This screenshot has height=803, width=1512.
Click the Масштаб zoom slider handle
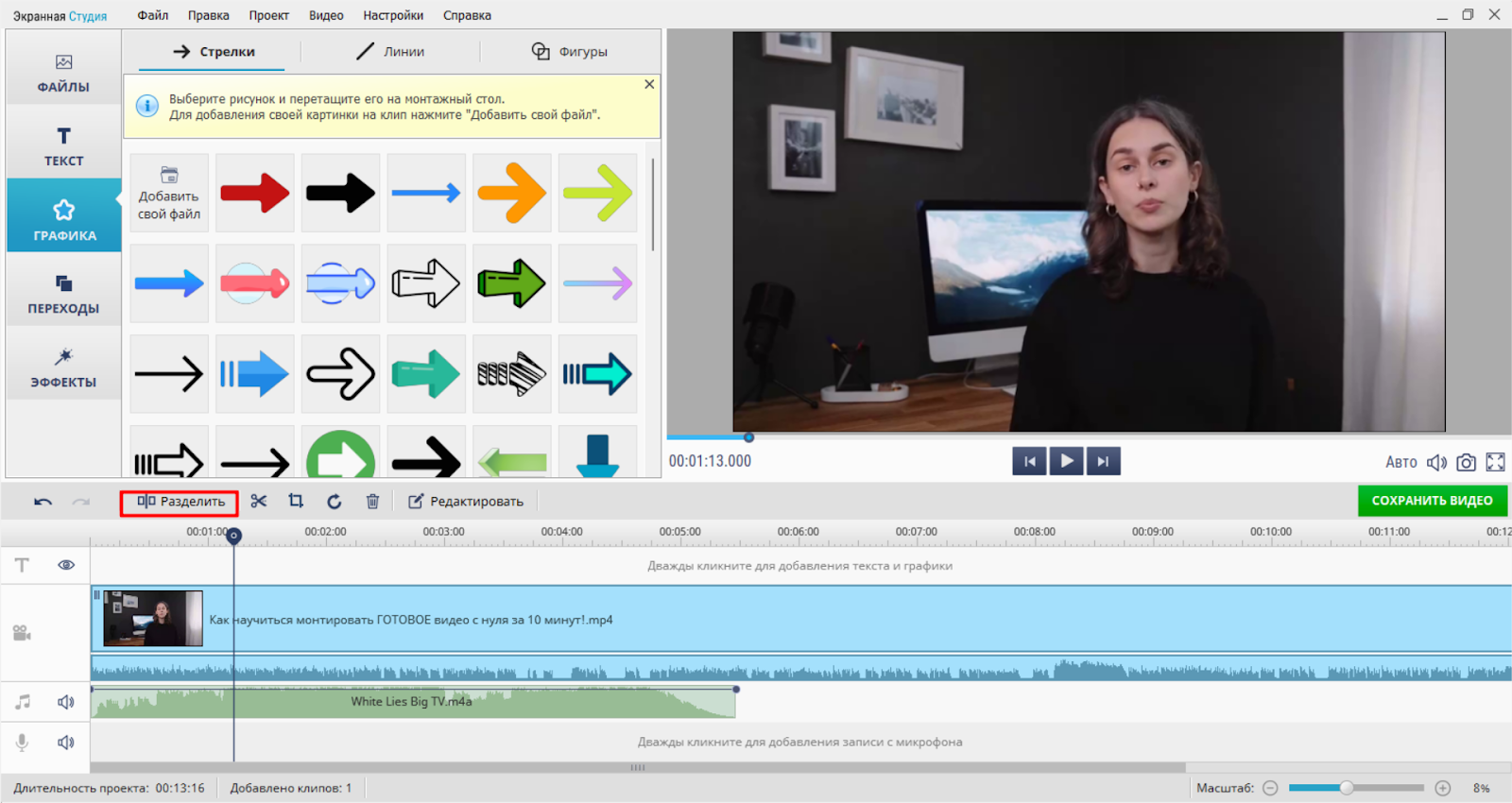coord(1347,788)
